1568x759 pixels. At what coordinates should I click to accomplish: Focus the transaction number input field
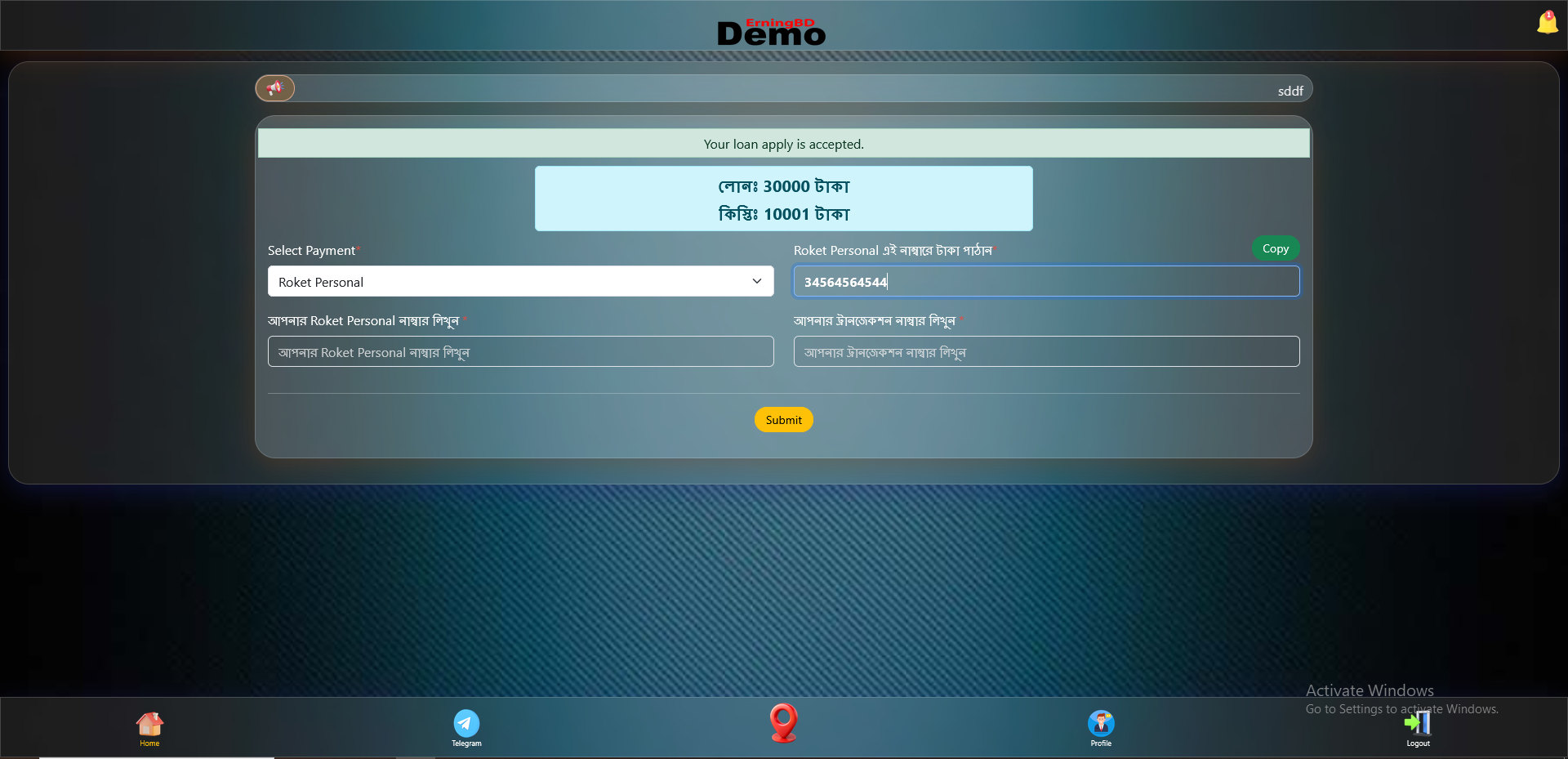1046,352
